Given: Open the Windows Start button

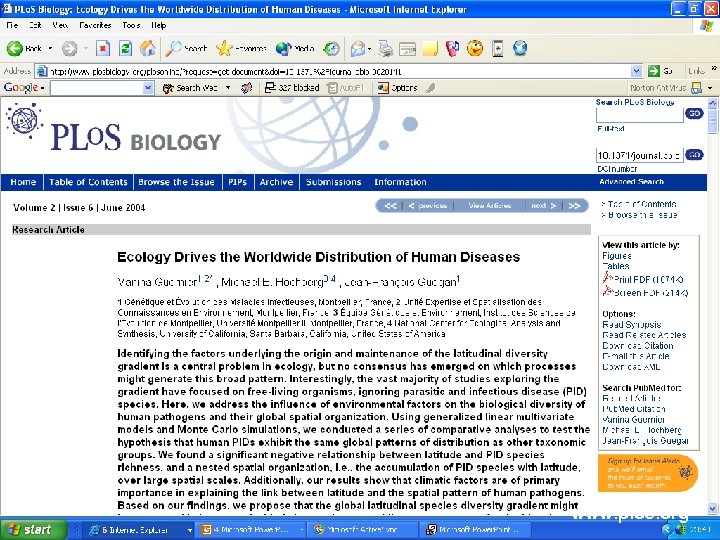Looking at the screenshot, I should click(x=32, y=529).
